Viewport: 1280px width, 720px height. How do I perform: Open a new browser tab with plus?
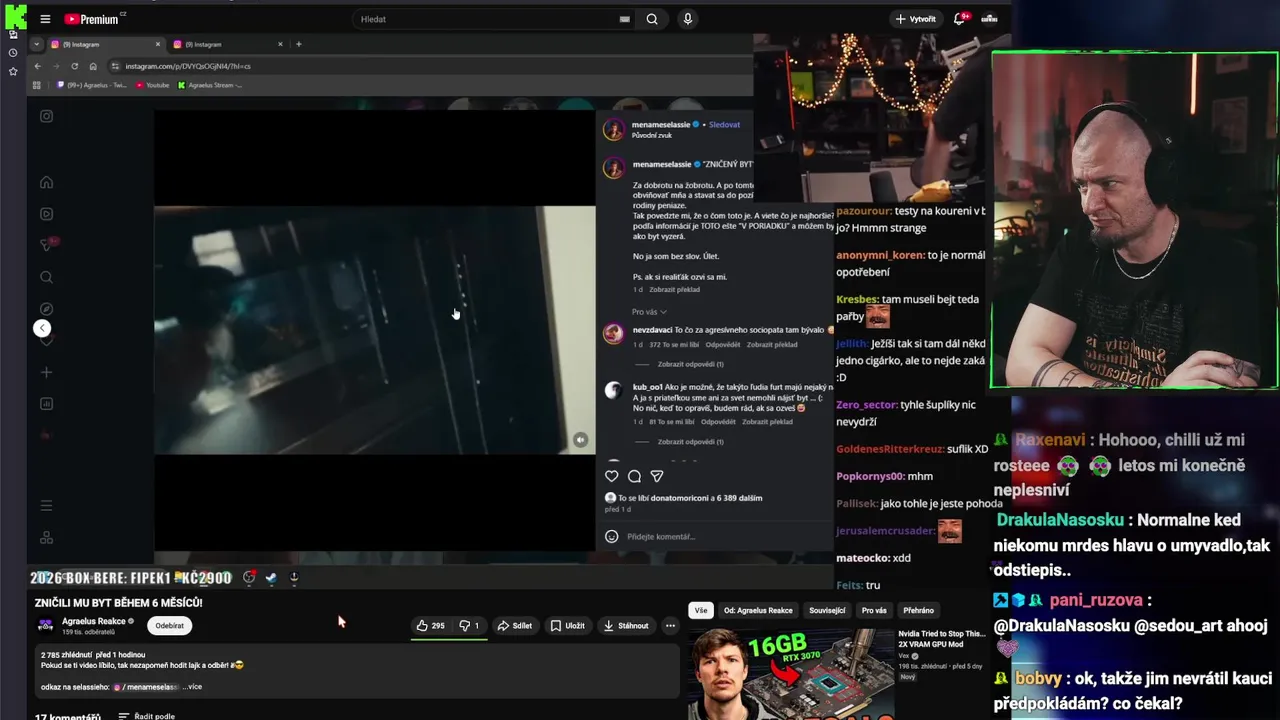click(x=298, y=44)
